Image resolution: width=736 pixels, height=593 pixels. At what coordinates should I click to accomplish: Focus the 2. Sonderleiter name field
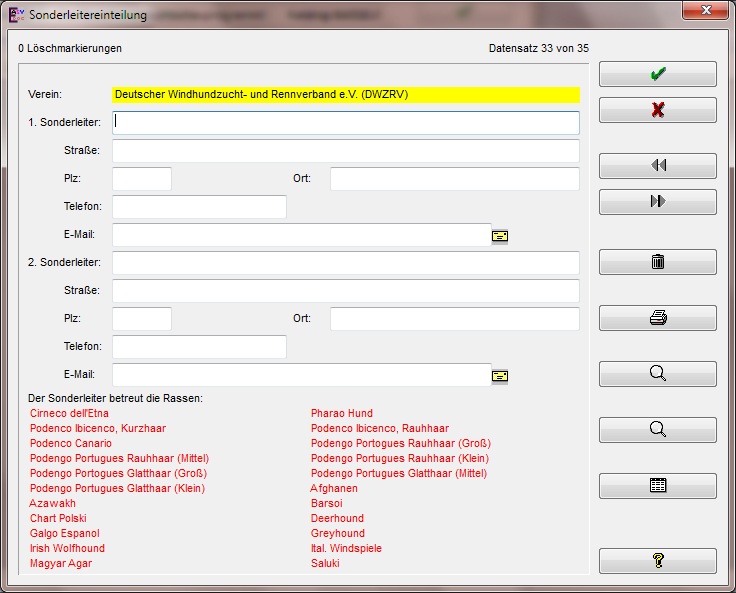[346, 263]
